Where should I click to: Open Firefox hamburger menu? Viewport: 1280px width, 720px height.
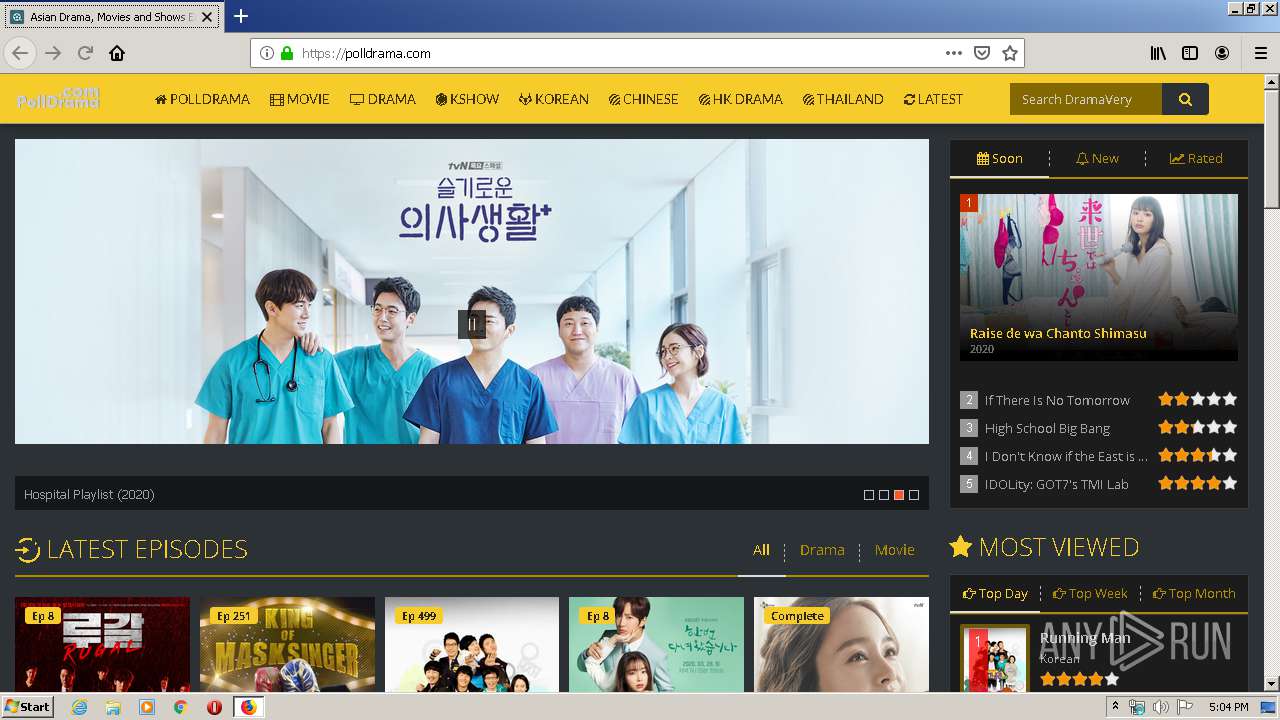pyautogui.click(x=1261, y=53)
